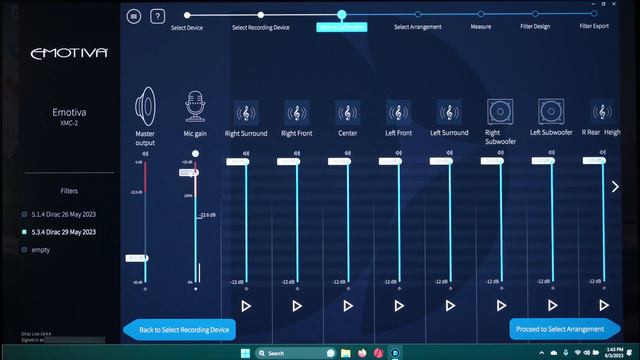Click Back to Select Recording Device
This screenshot has width=640, height=360.
[180, 330]
